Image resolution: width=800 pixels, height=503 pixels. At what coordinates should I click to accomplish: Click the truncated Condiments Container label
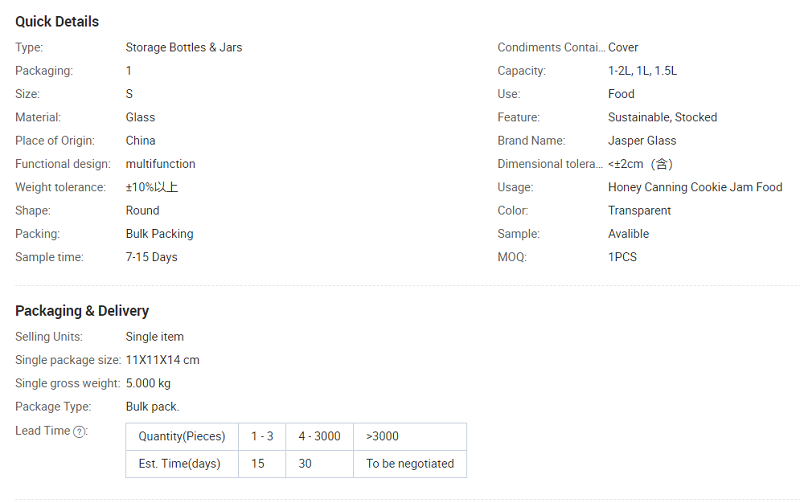click(x=551, y=47)
